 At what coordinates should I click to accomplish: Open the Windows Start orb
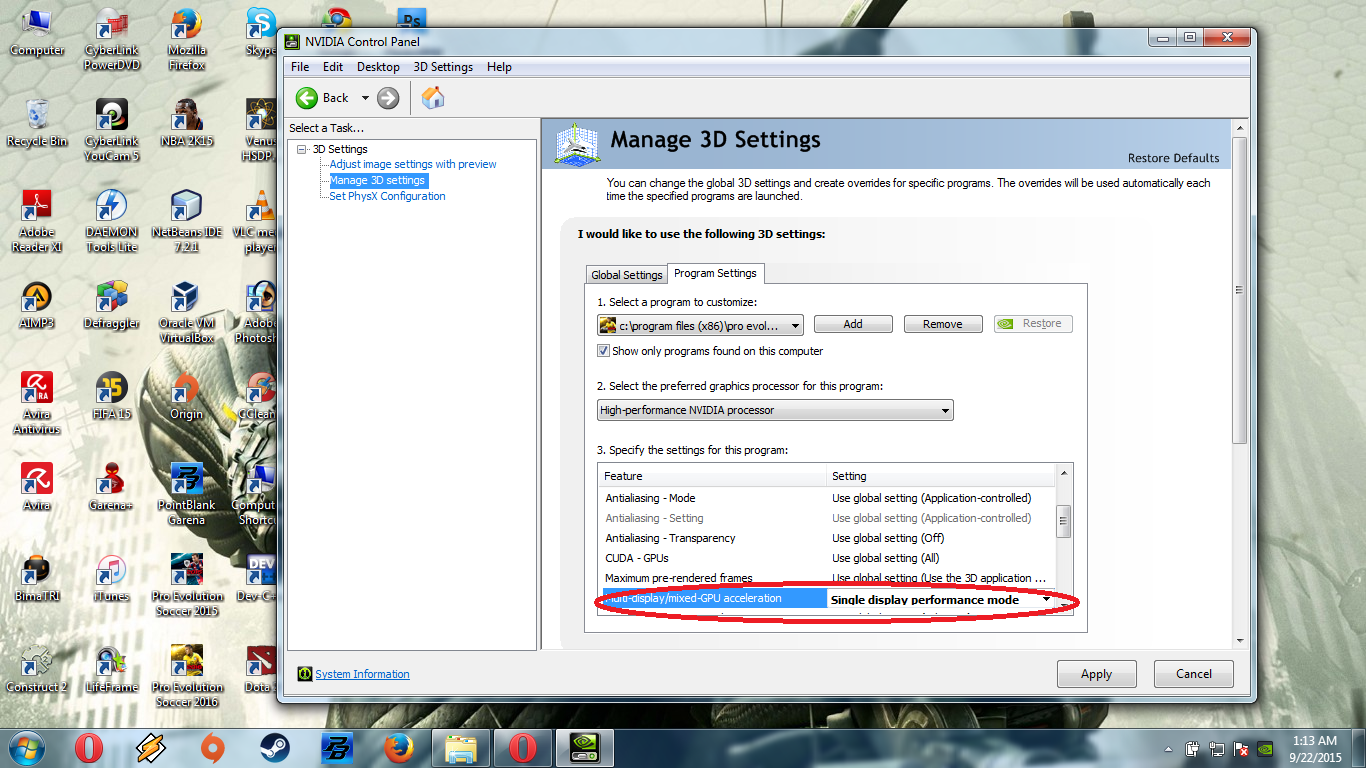point(27,747)
